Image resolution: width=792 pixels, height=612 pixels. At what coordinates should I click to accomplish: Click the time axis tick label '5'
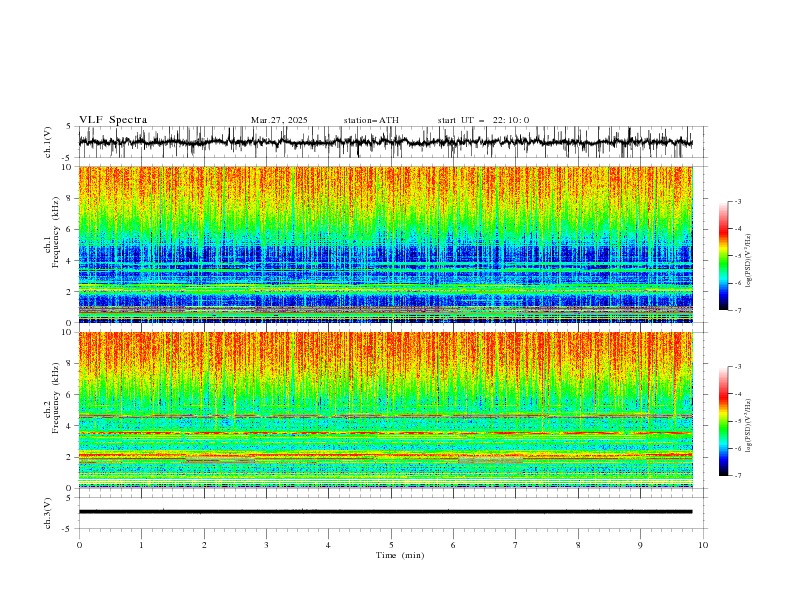[x=391, y=545]
